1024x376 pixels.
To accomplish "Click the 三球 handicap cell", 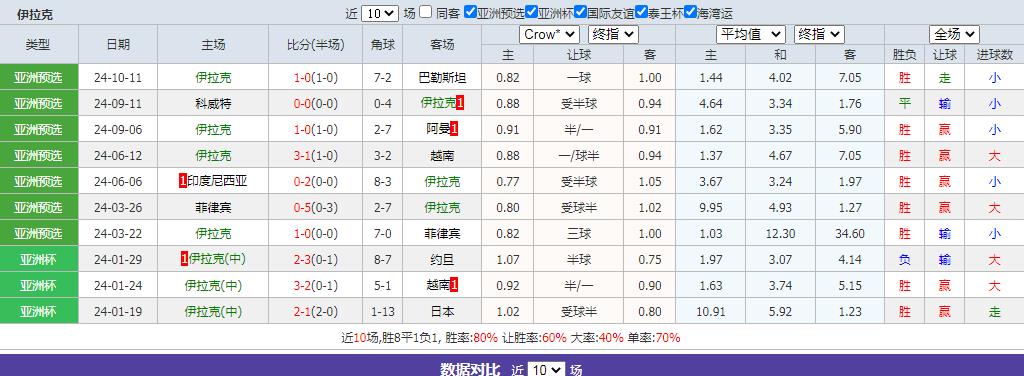I will [579, 234].
